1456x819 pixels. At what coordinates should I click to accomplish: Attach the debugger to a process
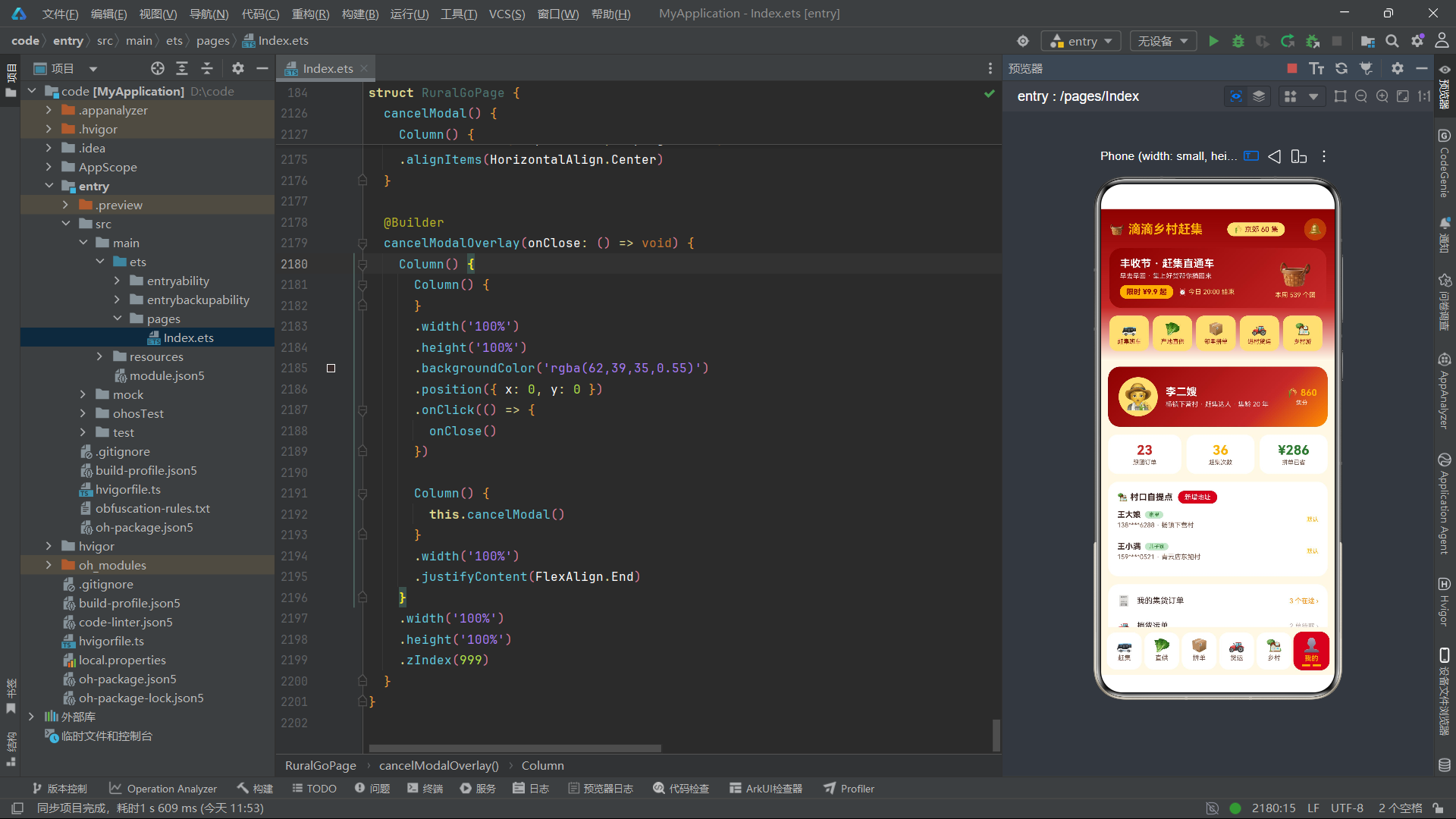(1313, 41)
